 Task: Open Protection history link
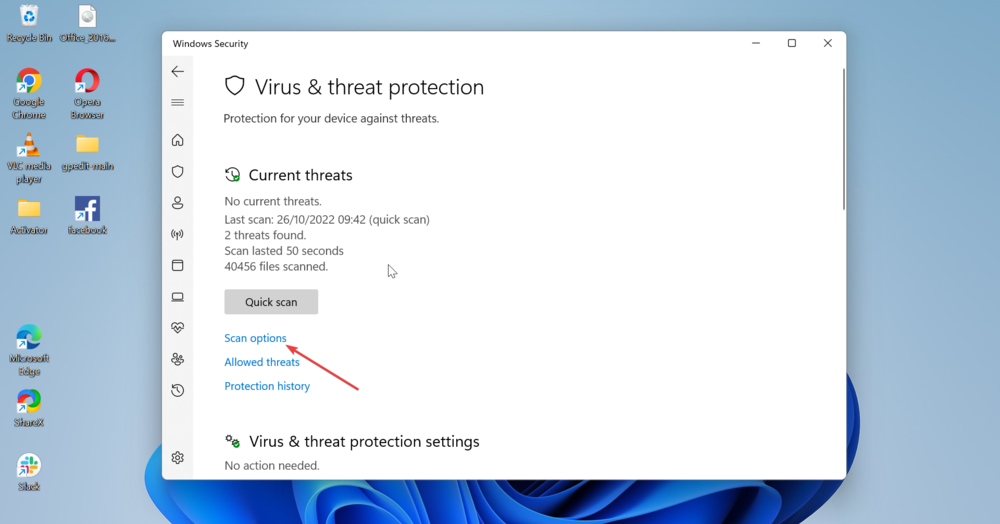click(x=267, y=386)
